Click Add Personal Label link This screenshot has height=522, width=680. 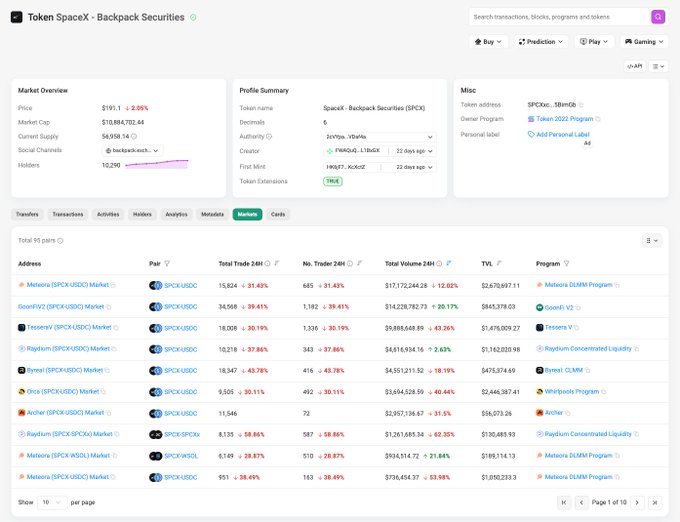[x=562, y=134]
